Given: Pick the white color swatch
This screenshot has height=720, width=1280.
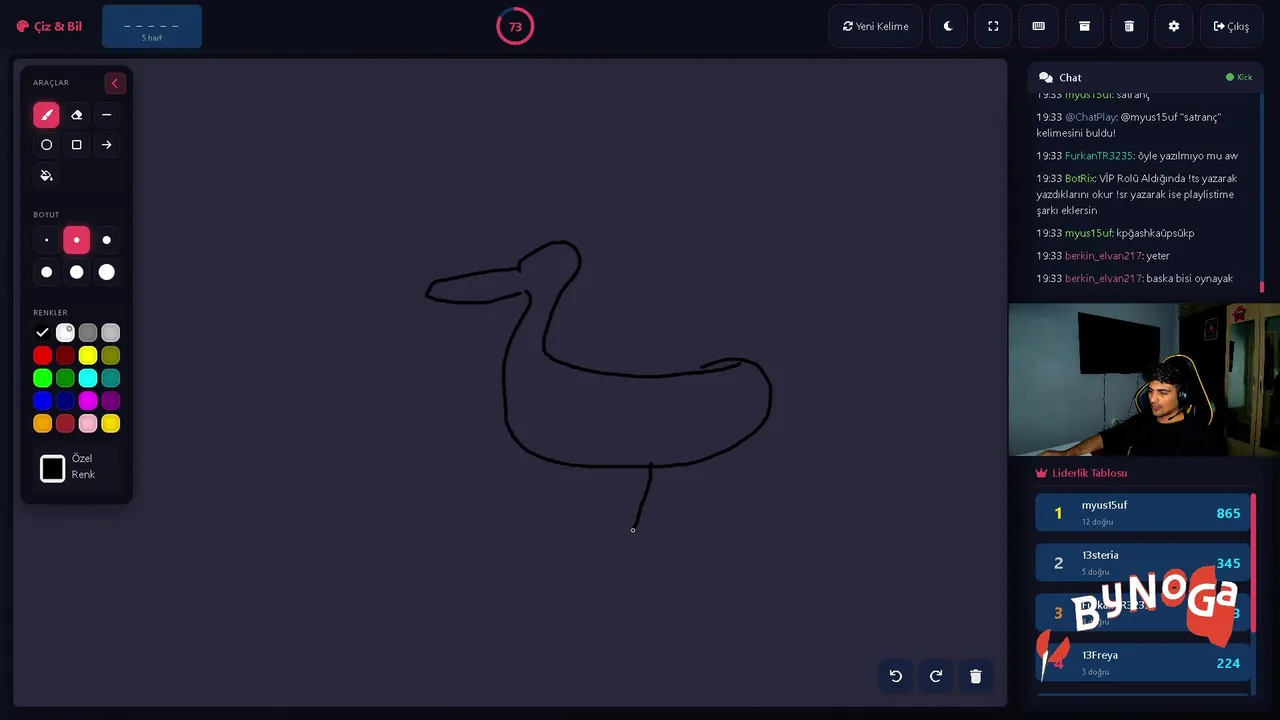Looking at the screenshot, I should tap(65, 333).
